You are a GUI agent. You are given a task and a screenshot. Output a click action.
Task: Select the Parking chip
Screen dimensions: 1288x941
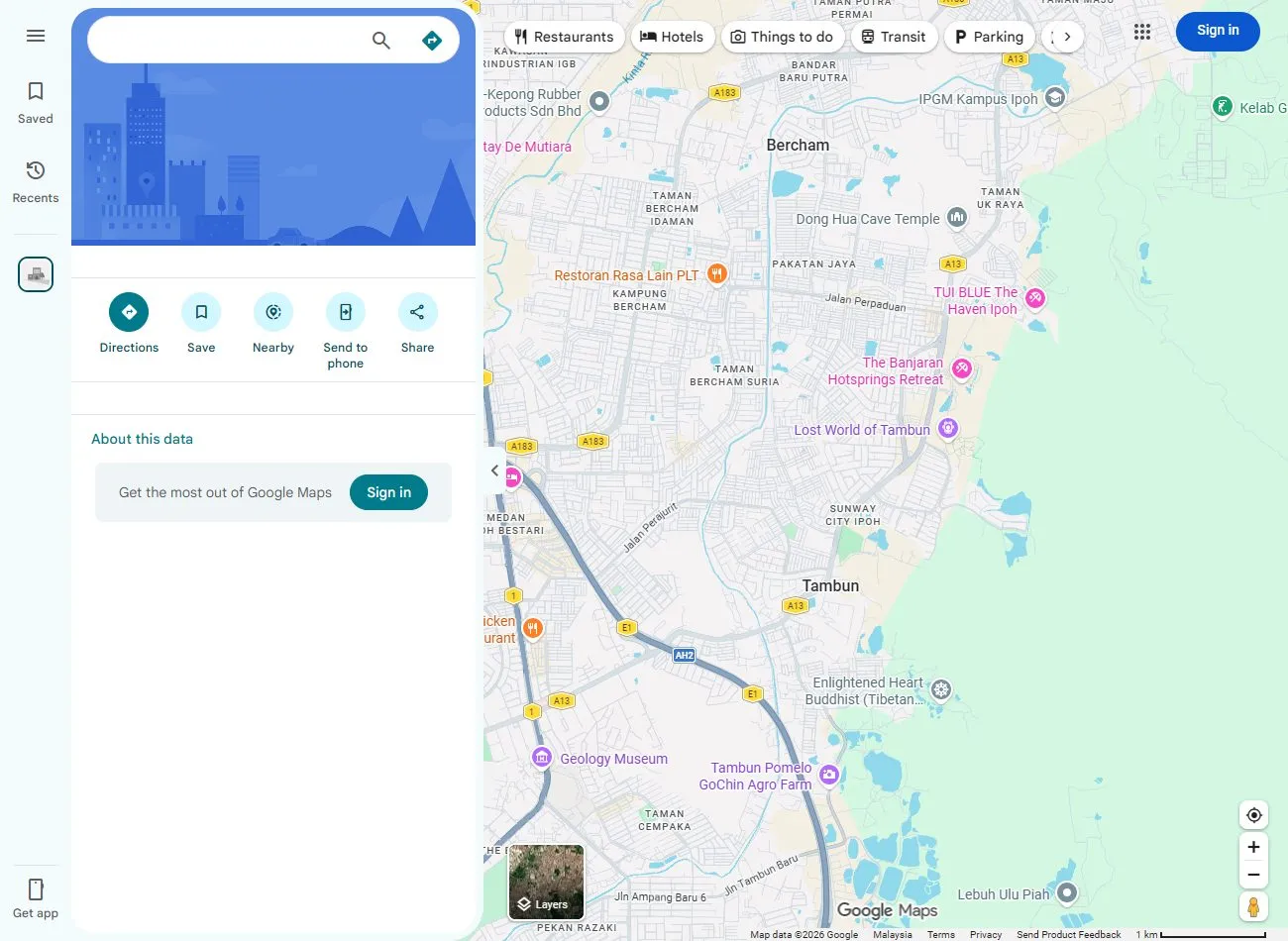[989, 37]
